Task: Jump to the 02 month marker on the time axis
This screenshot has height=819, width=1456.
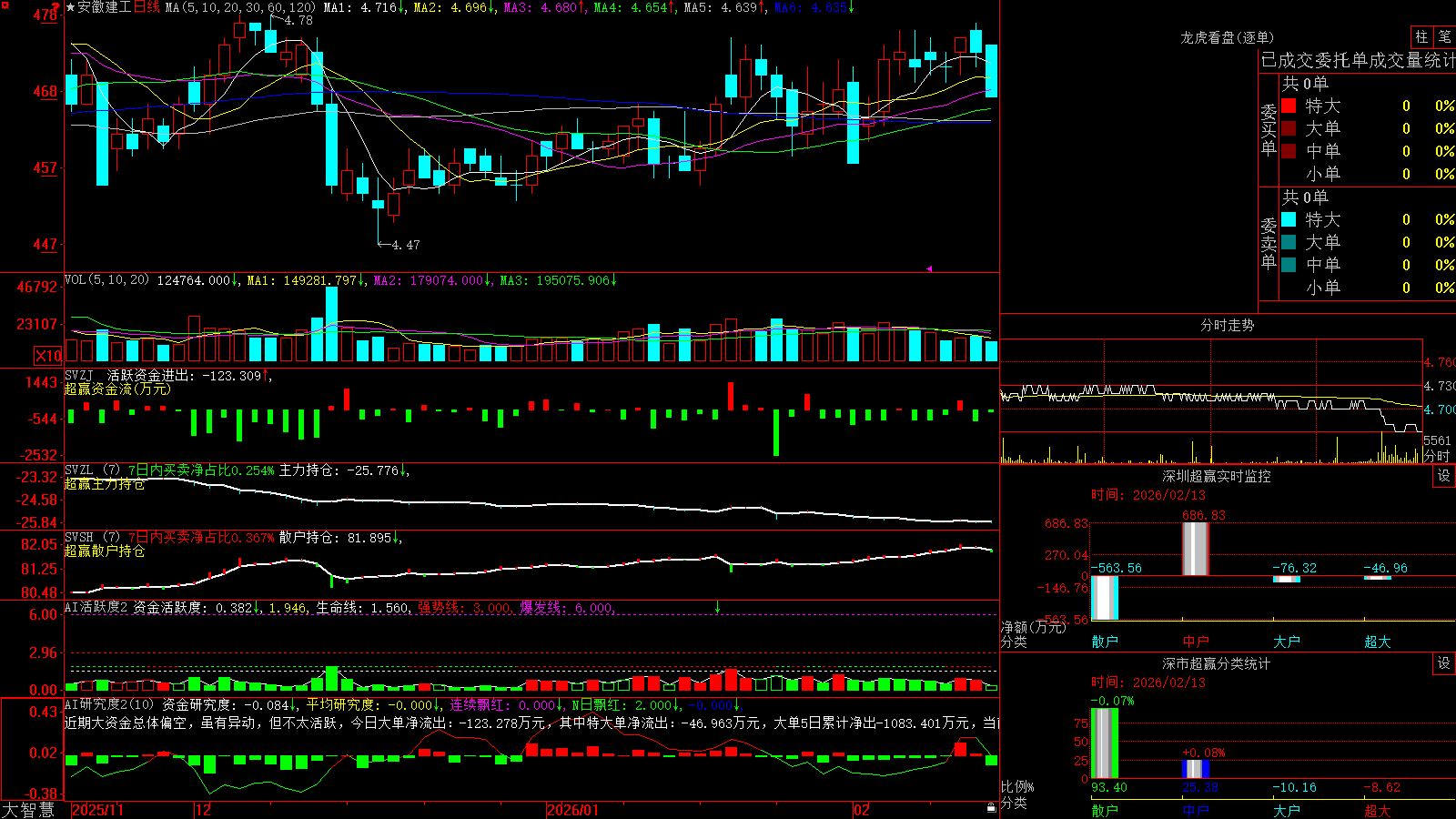Action: click(862, 810)
